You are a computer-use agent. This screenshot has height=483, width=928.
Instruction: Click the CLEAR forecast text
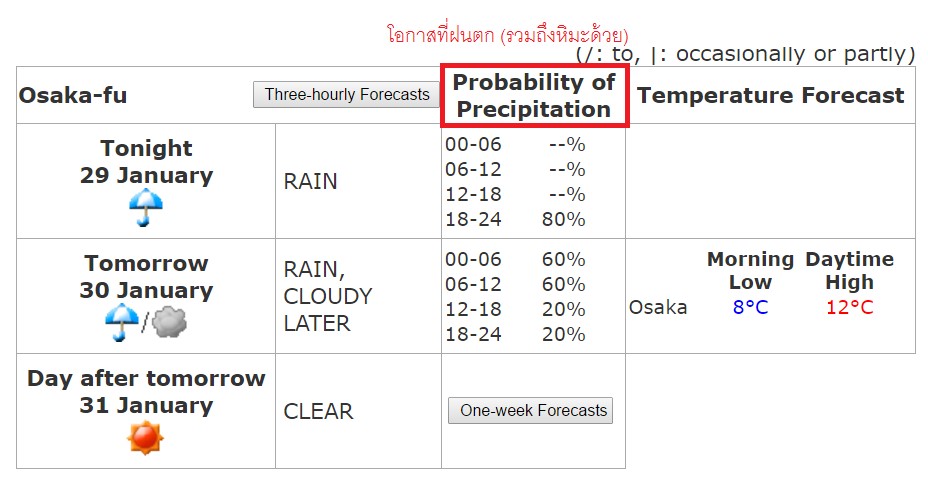(x=318, y=411)
